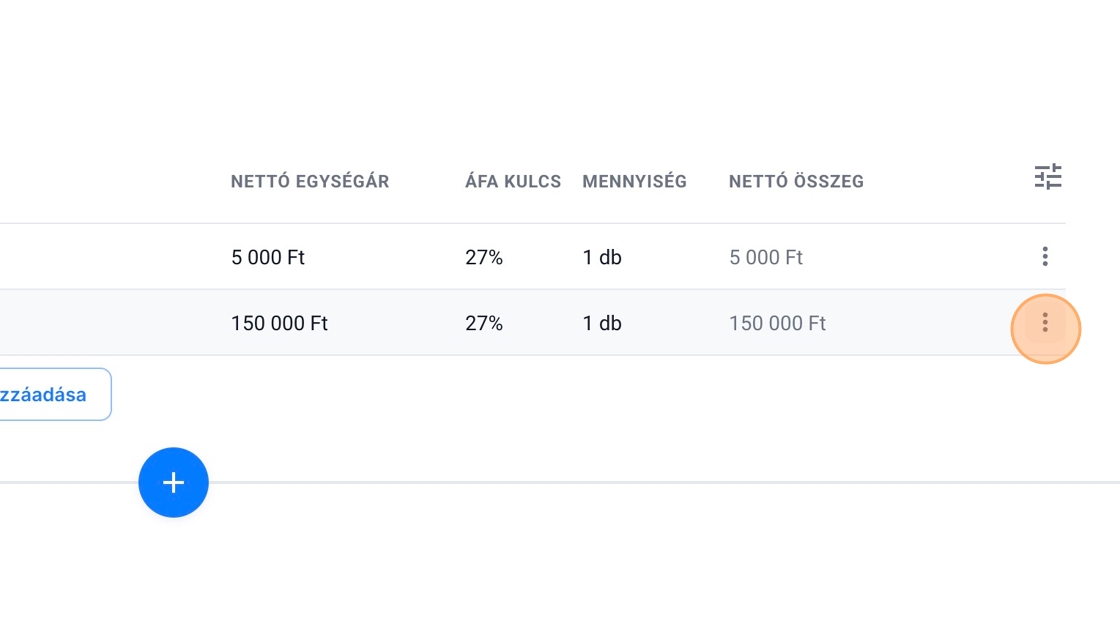Click the ÁFA KULCS column header
The width and height of the screenshot is (1120, 626).
point(513,182)
